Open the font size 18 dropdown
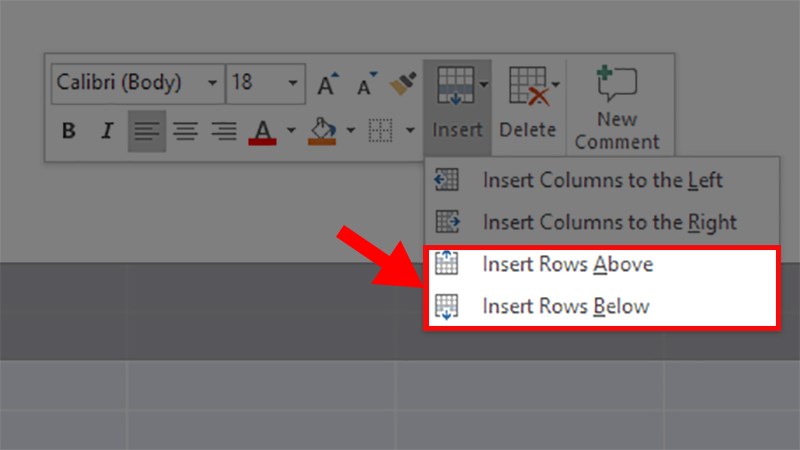The width and height of the screenshot is (800, 450). (x=293, y=83)
